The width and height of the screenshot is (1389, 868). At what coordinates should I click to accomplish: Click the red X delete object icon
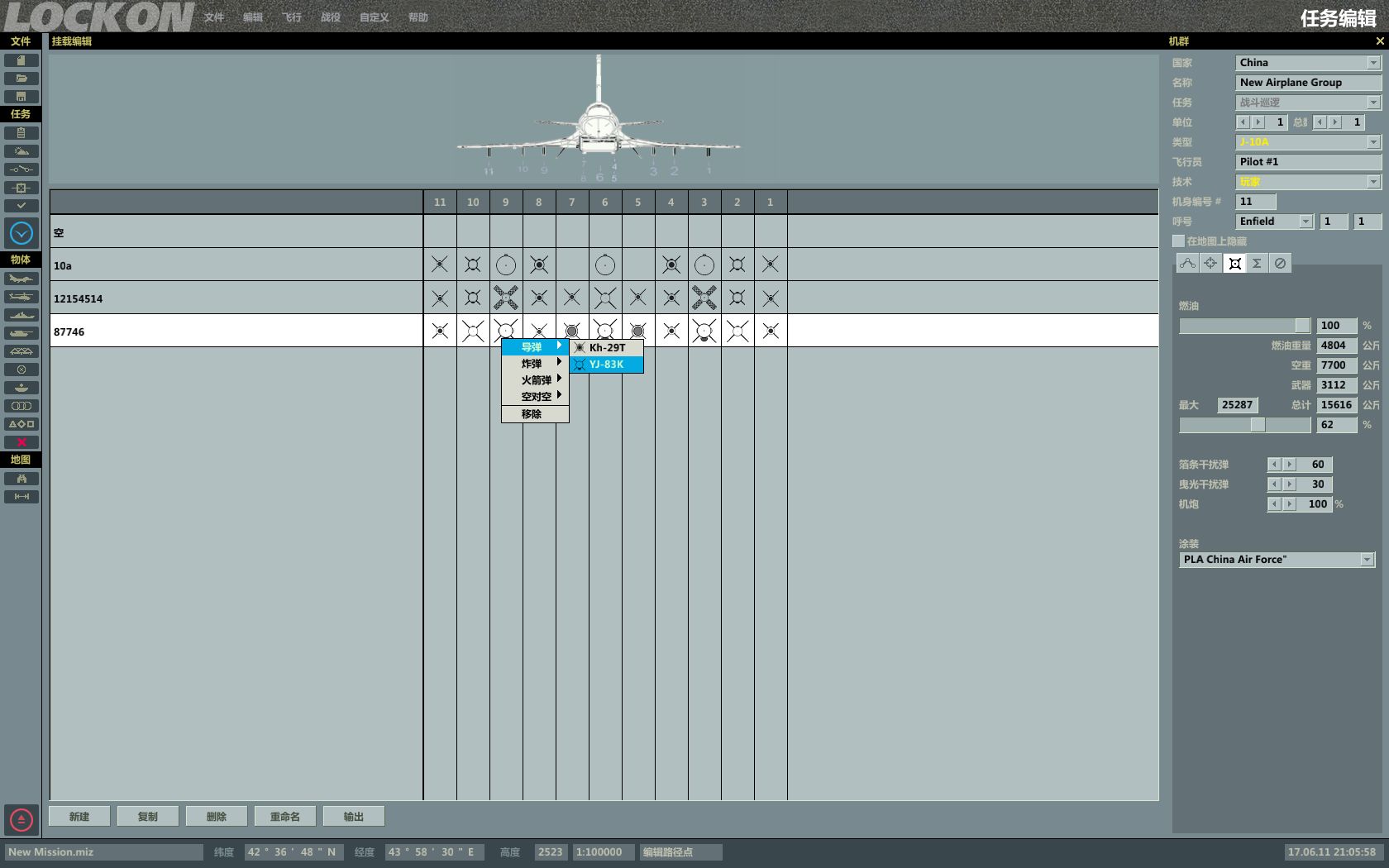[x=21, y=442]
